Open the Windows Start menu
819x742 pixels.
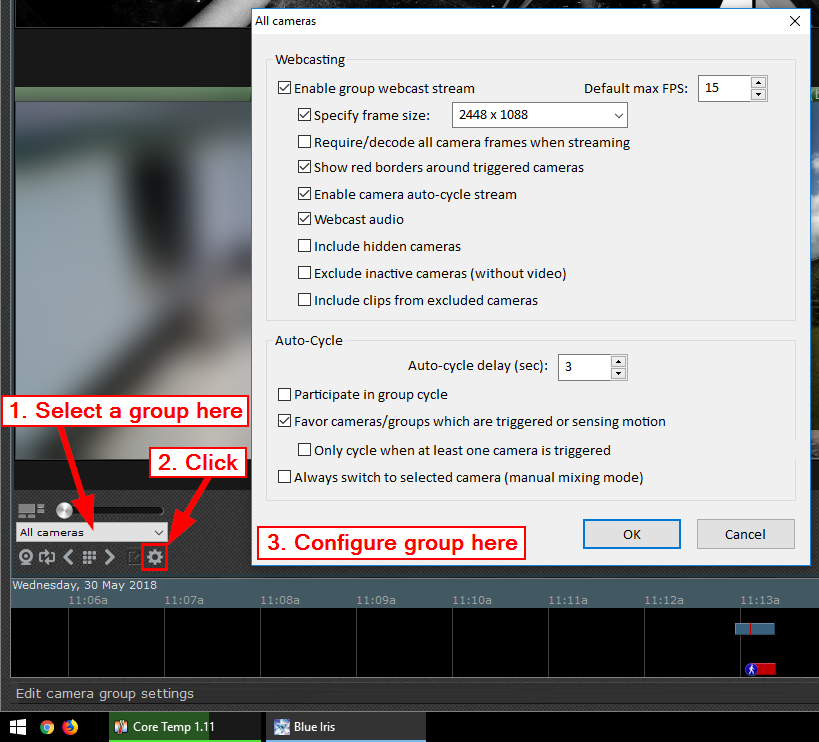tap(18, 727)
